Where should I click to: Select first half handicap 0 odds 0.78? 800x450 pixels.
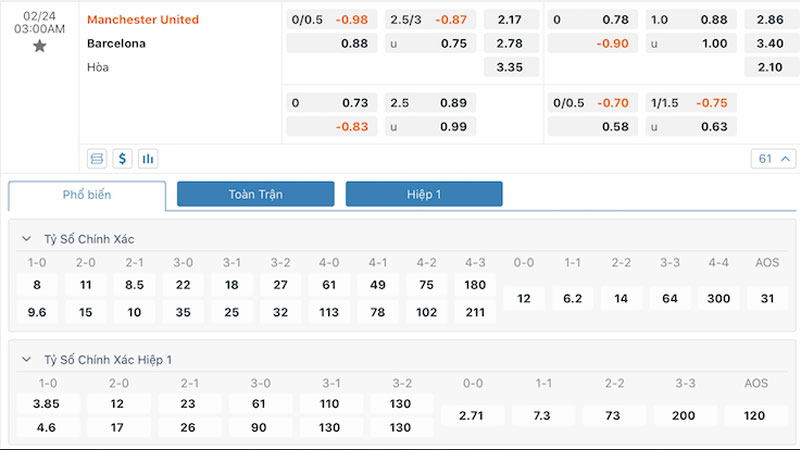[x=592, y=20]
